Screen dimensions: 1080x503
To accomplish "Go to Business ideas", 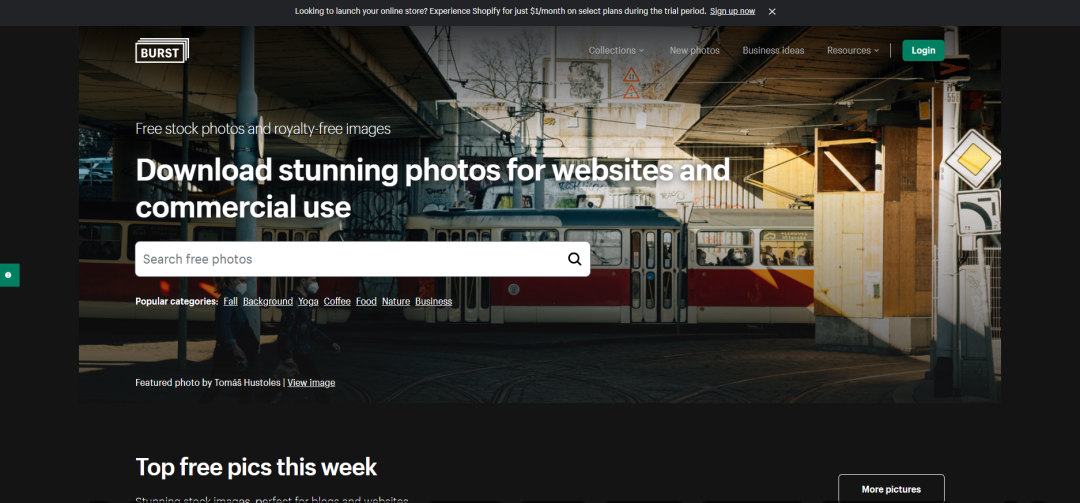I will pos(773,50).
